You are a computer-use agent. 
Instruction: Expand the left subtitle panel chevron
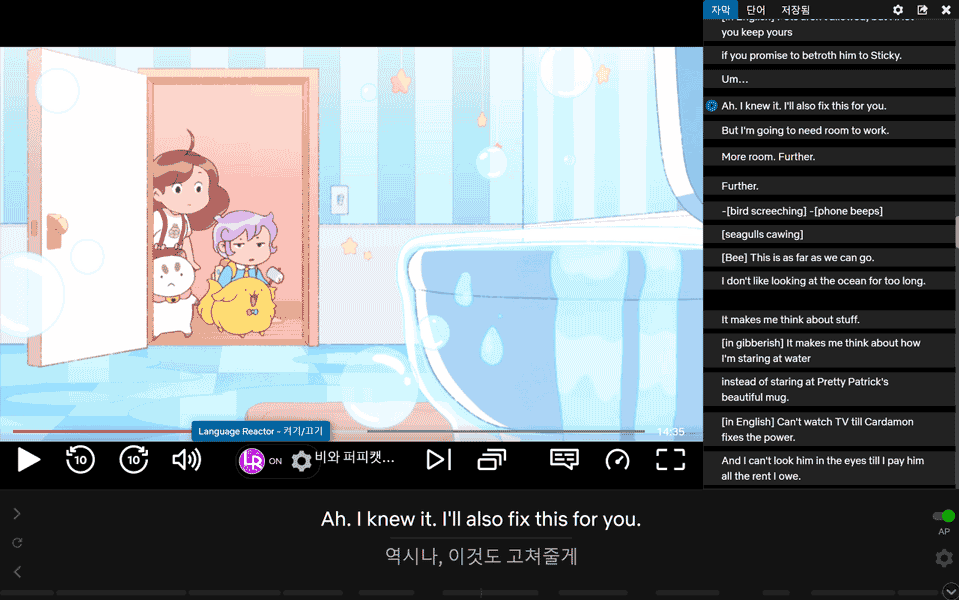[16, 514]
